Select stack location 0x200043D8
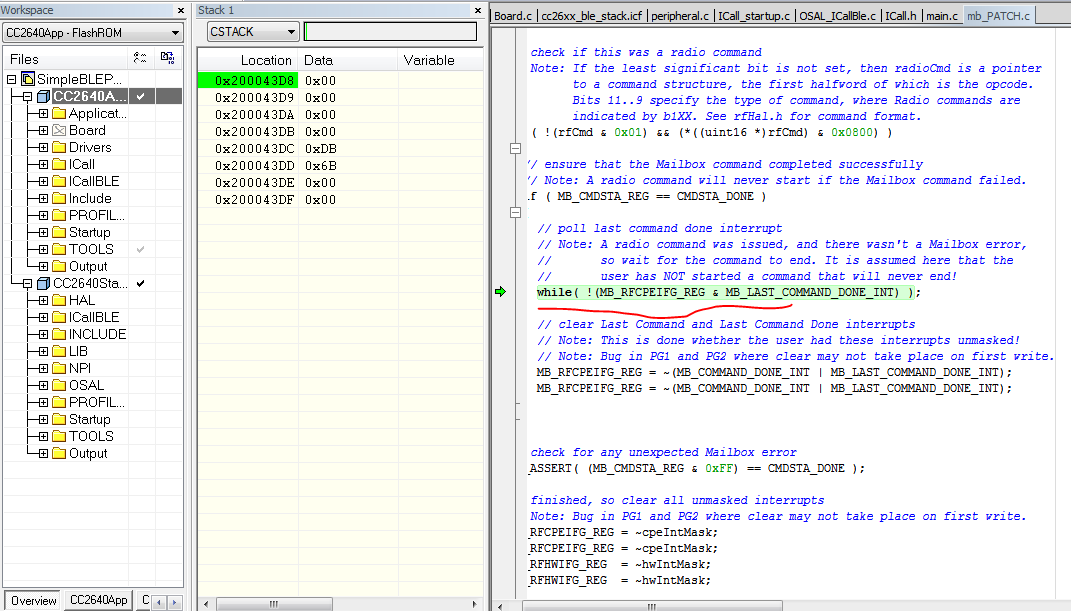 248,81
